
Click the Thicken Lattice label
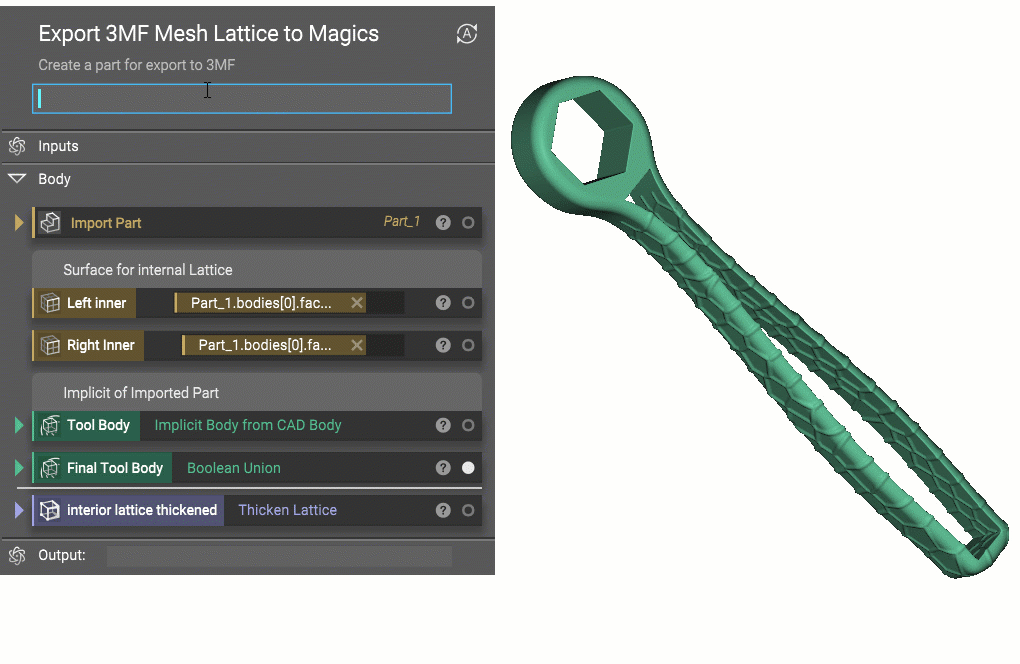[x=288, y=510]
